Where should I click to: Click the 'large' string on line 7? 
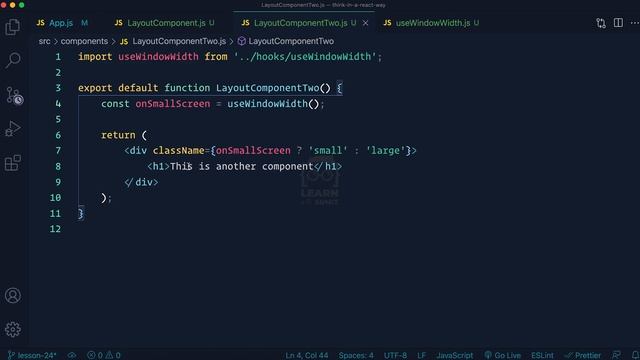click(x=385, y=151)
